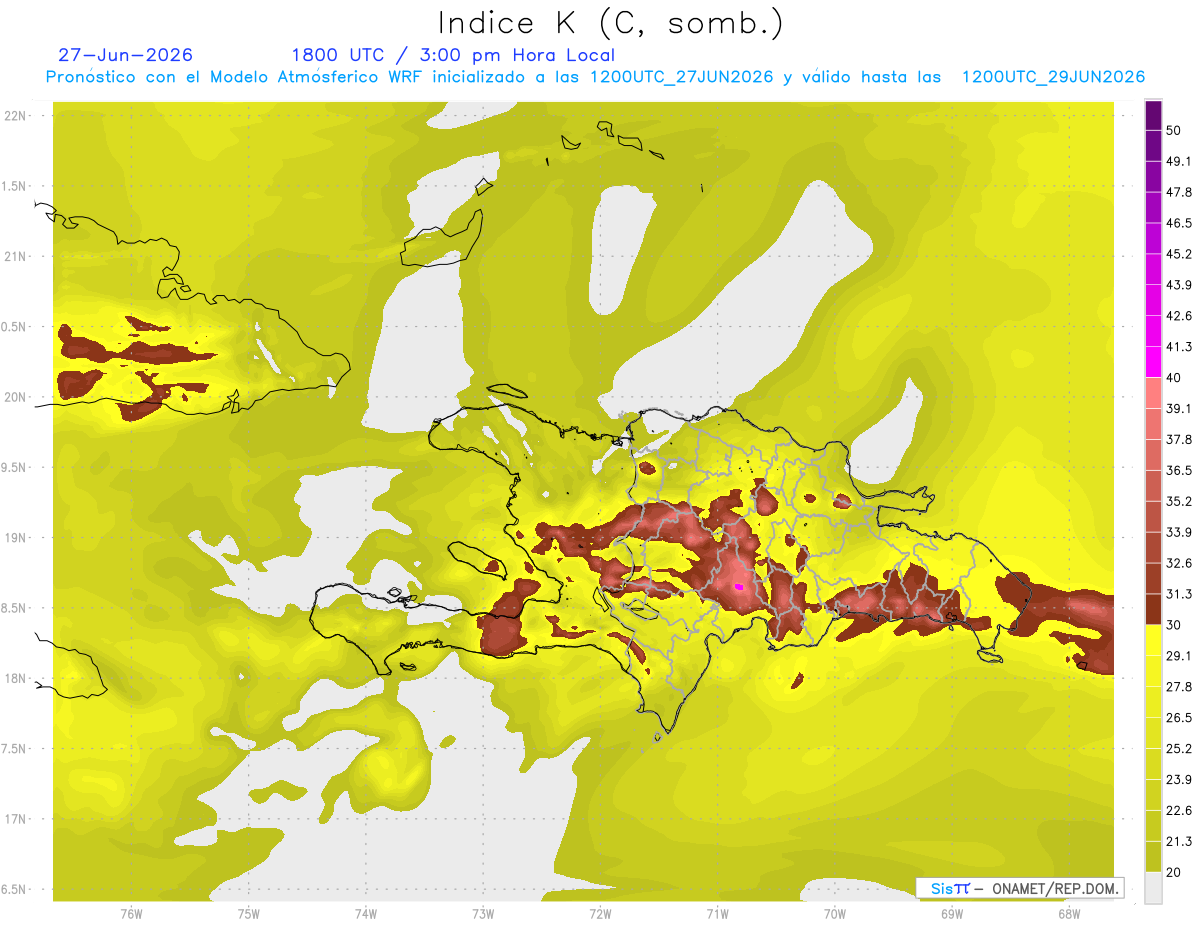Click the legend value '36.5'
Viewport: 1200px width, 927px height.
click(1179, 471)
